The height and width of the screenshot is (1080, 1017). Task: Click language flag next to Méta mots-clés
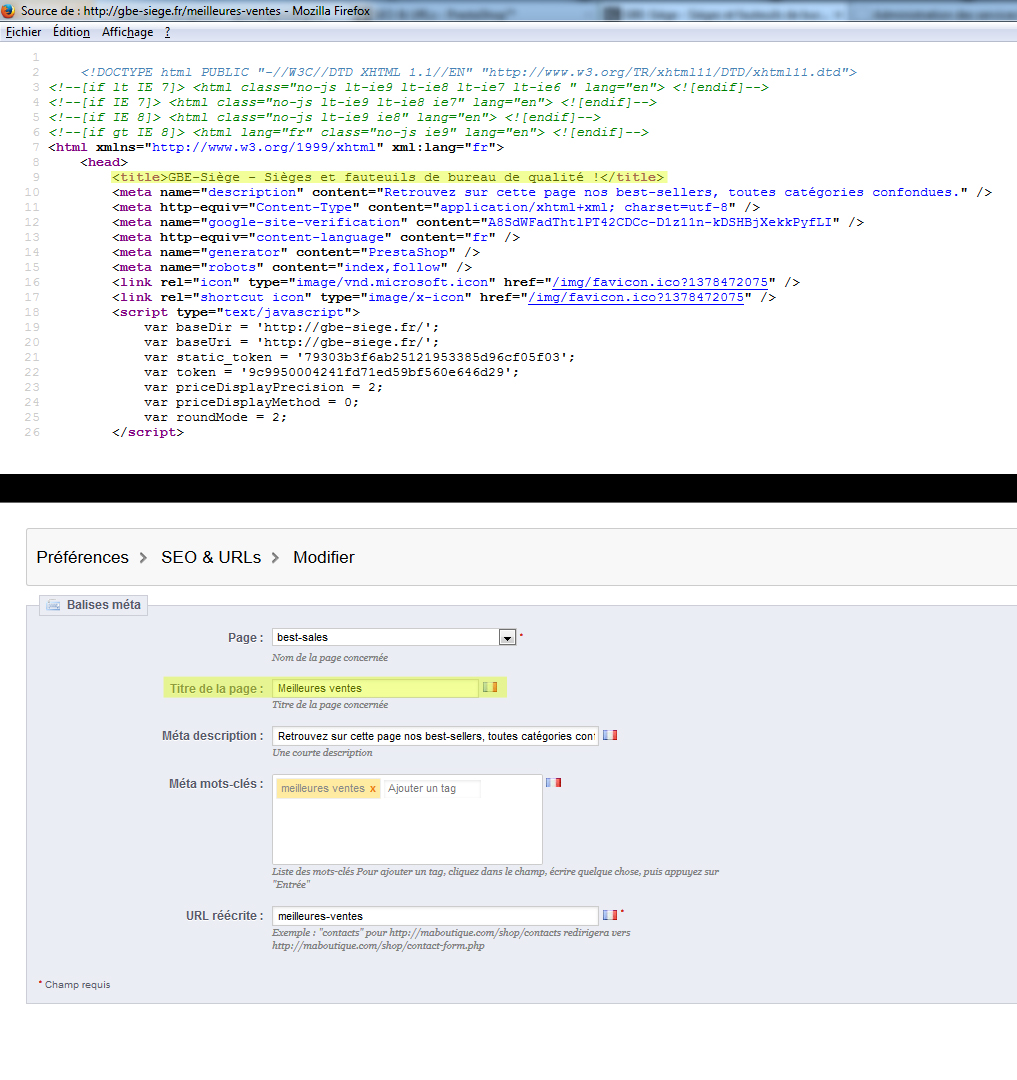[554, 782]
